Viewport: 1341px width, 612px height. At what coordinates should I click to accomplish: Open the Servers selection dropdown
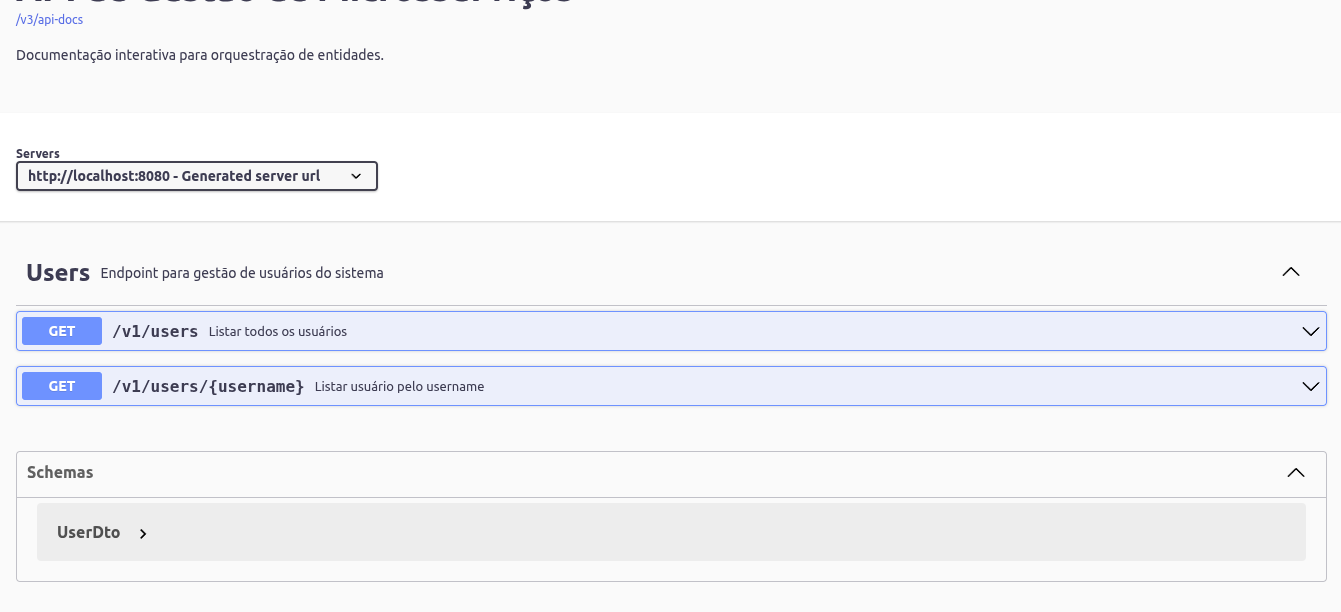tap(196, 175)
